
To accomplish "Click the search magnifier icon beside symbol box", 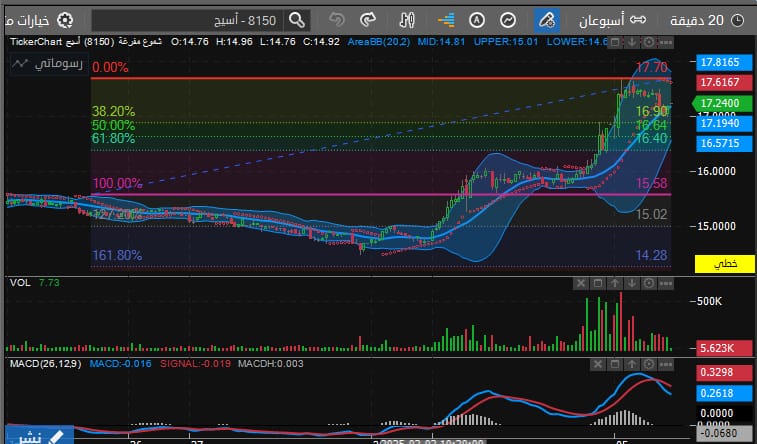I will coord(297,19).
